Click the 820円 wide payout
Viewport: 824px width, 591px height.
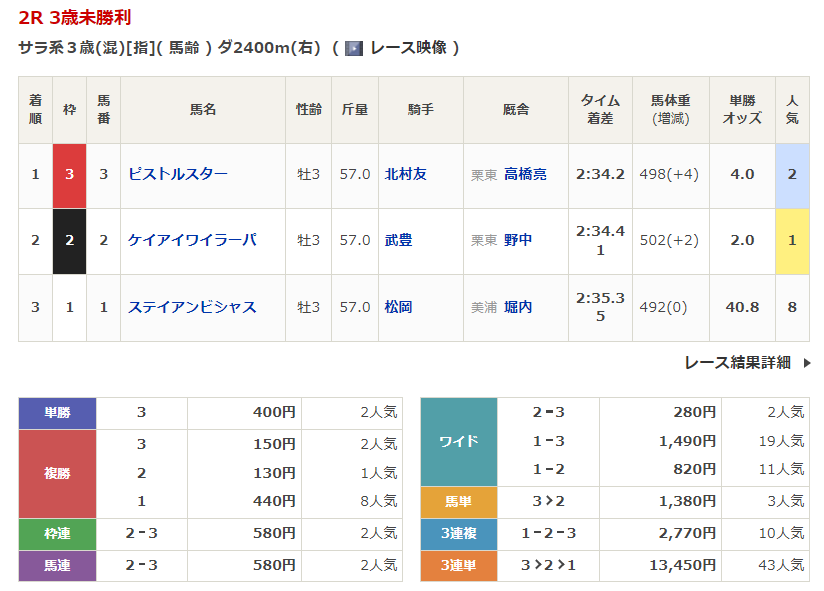pyautogui.click(x=695, y=470)
